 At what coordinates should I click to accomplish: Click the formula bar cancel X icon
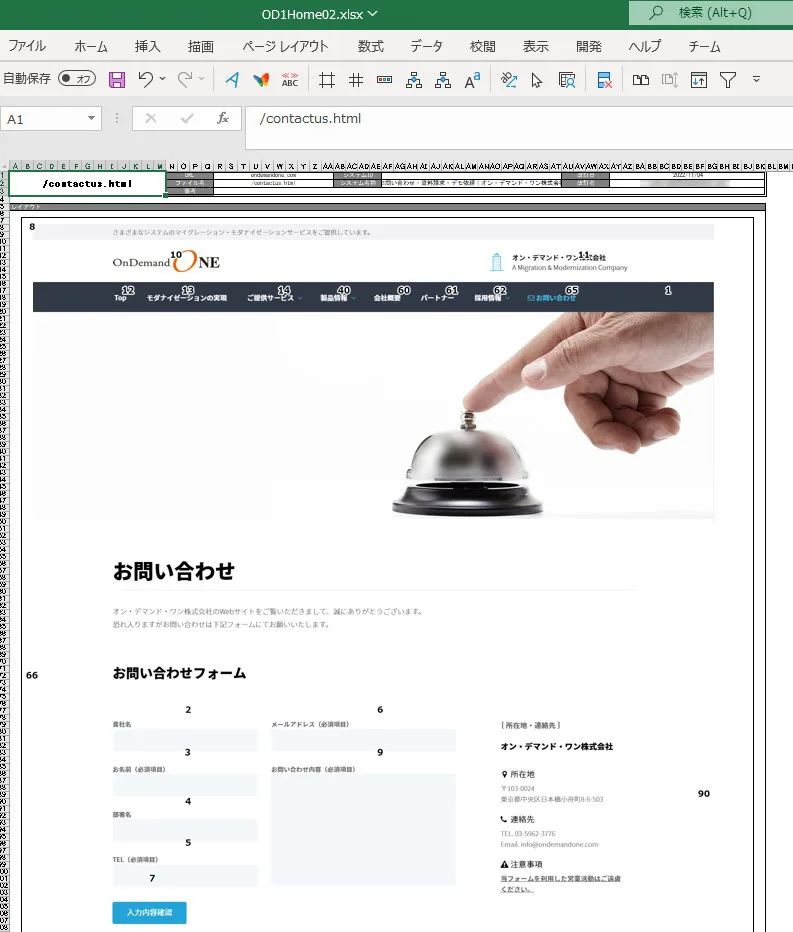click(x=151, y=118)
